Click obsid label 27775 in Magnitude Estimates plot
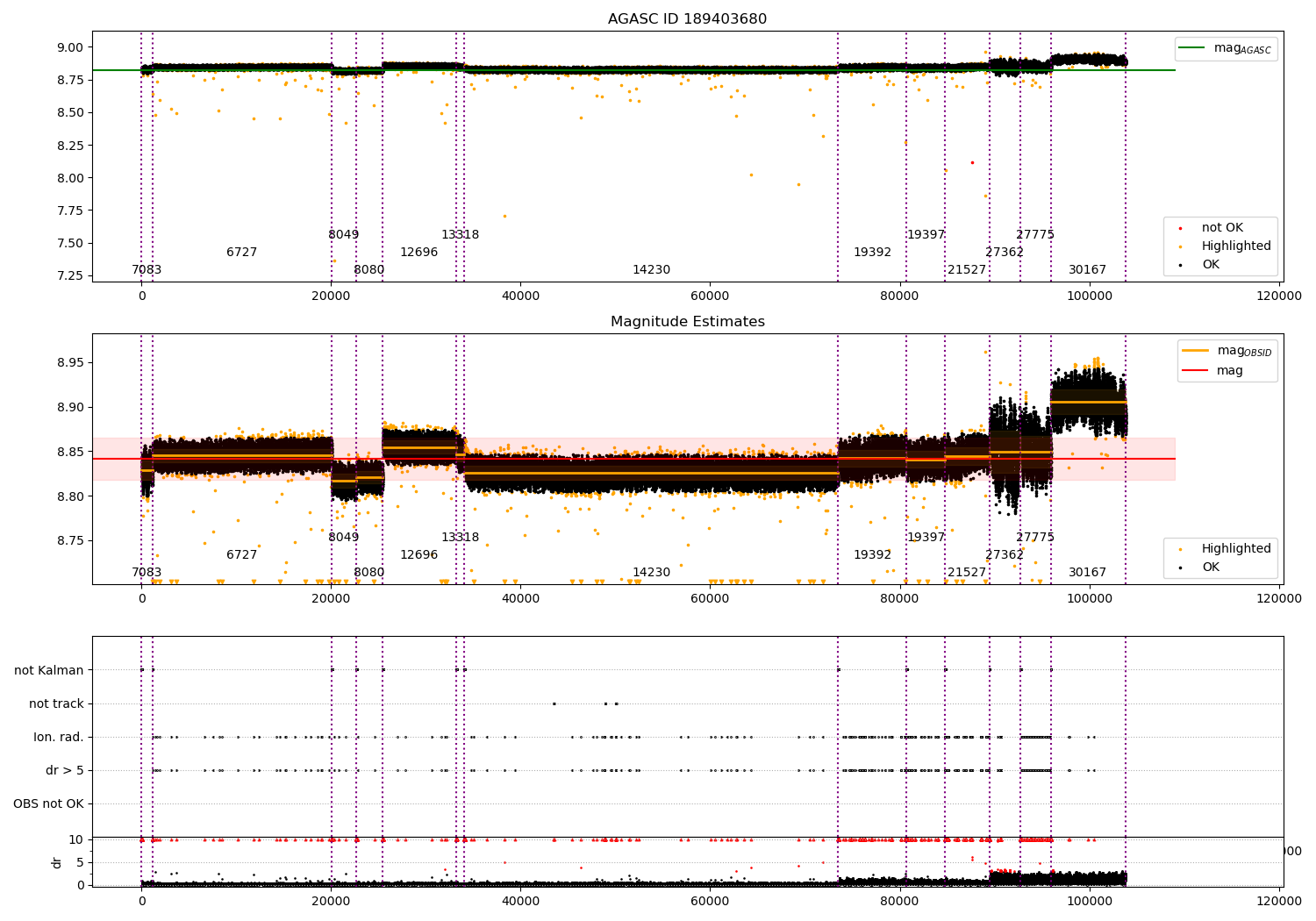The image size is (1316, 921). [1035, 538]
